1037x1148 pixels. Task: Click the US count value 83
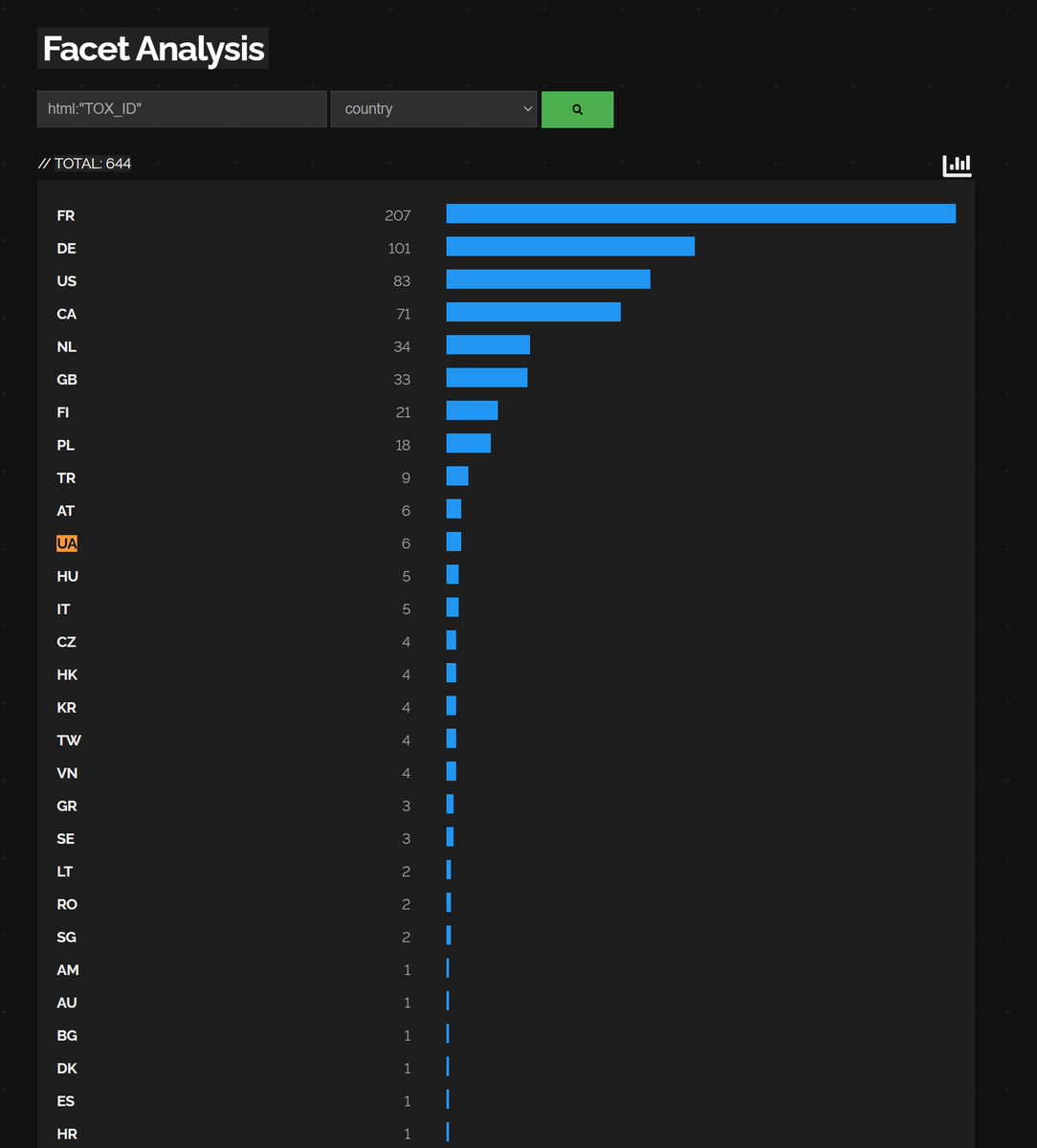402,281
